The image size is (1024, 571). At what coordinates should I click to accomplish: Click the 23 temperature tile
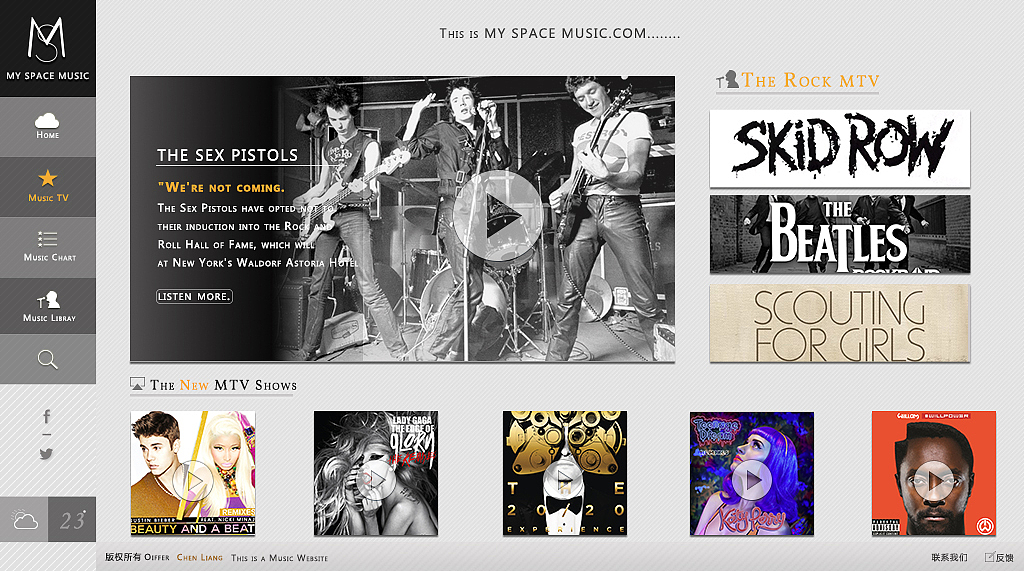tap(72, 519)
